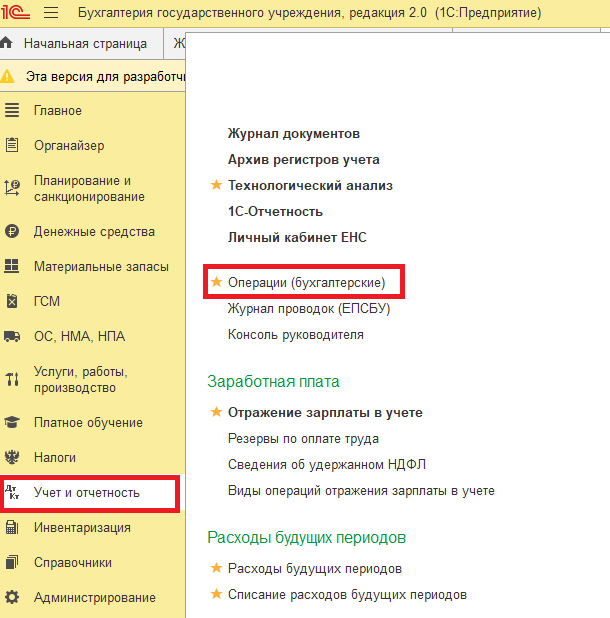
Task: Open the Главное section
Action: (58, 111)
